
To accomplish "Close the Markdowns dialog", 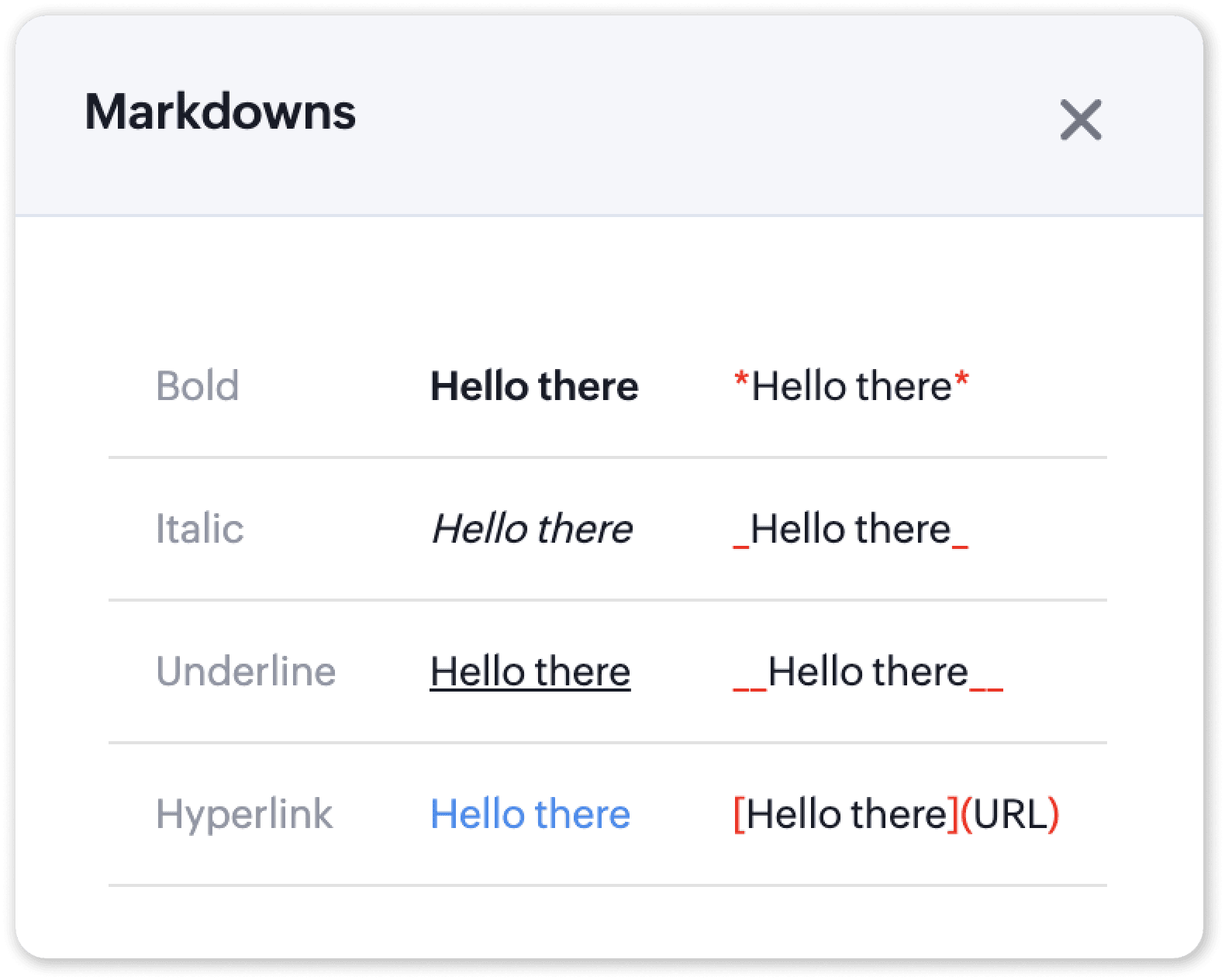I will click(1080, 120).
